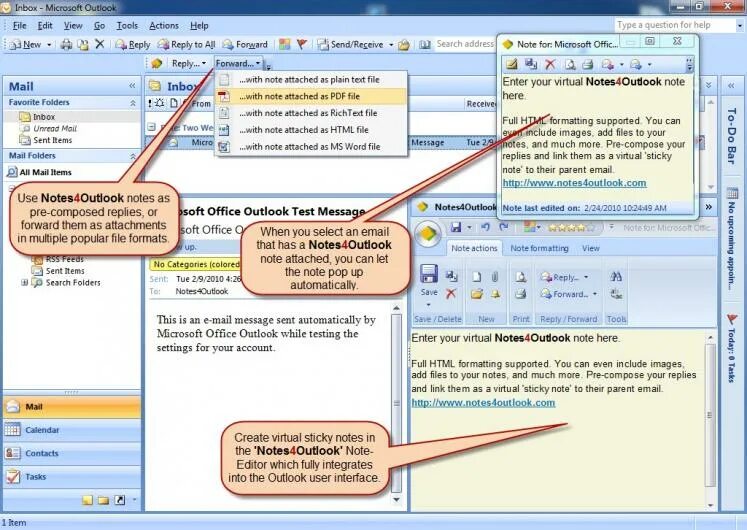This screenshot has height=530, width=747.
Task: Open the Tools menu
Action: coord(127,26)
